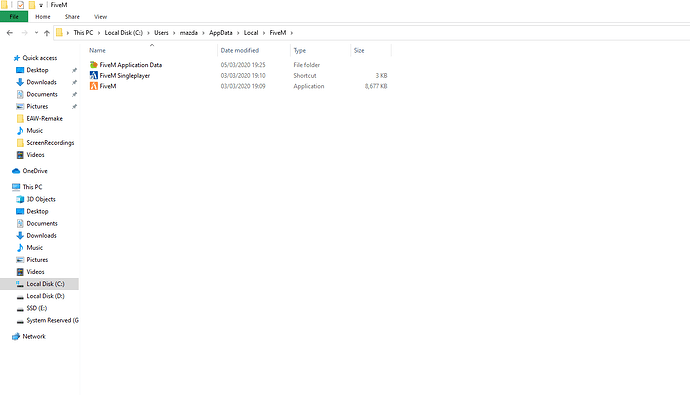The height and width of the screenshot is (395, 690).
Task: Open the Quick Access Toolbar customize dropdown
Action: click(41, 5)
